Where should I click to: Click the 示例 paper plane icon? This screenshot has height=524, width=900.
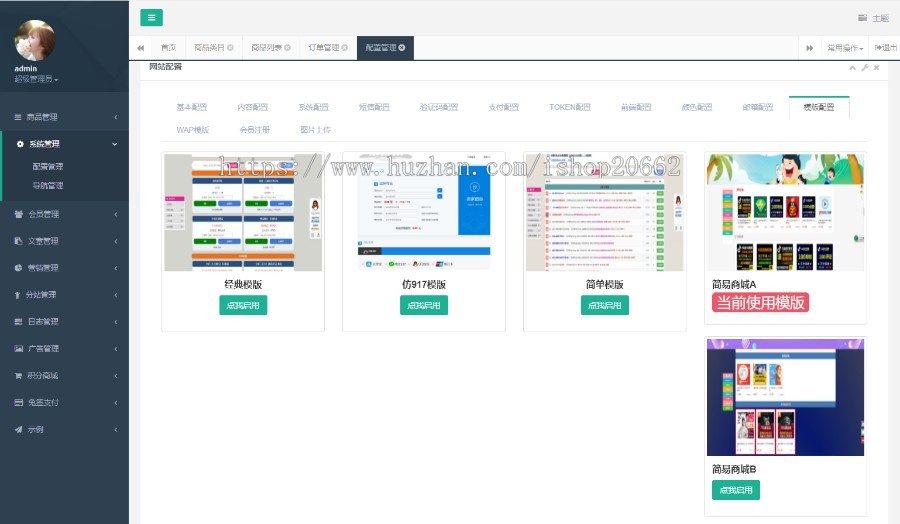click(18, 429)
